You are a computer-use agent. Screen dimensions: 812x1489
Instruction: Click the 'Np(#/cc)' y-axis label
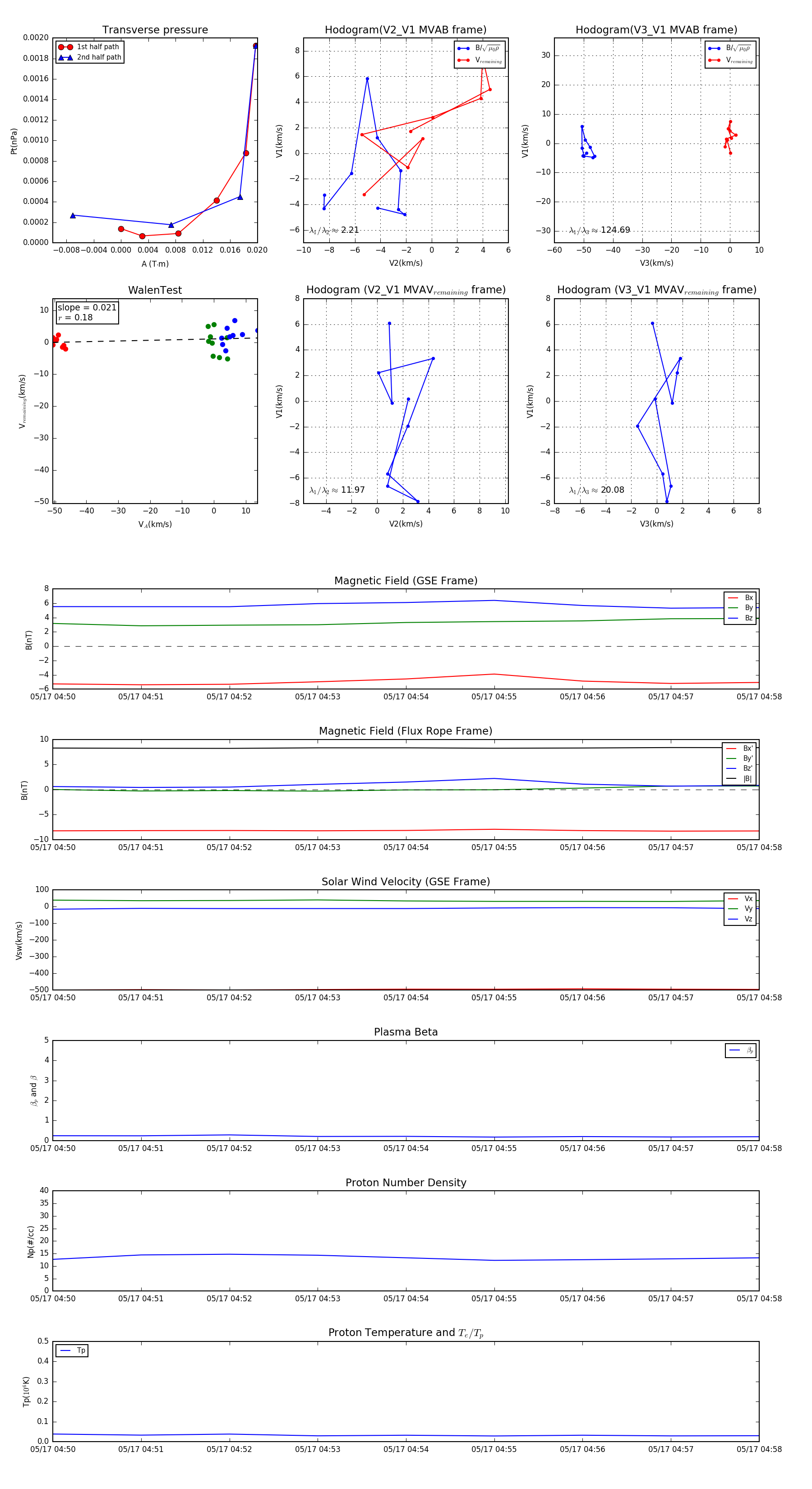[x=31, y=1242]
